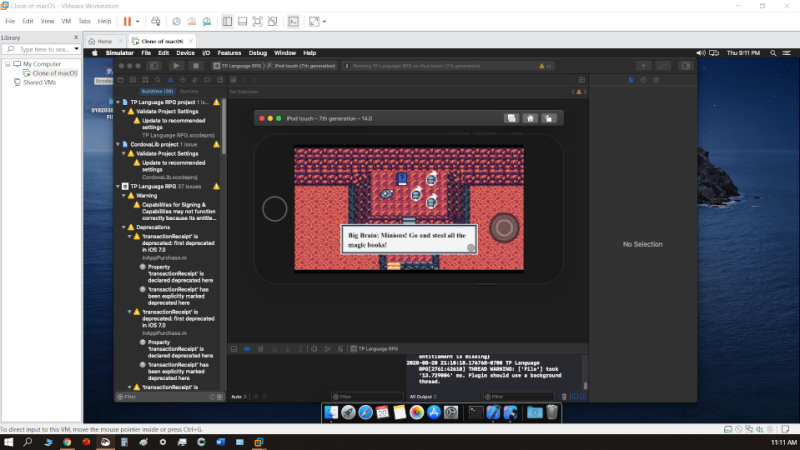This screenshot has height=450, width=800.
Task: Open Xcode breakpoint navigator icon
Action: point(207,80)
